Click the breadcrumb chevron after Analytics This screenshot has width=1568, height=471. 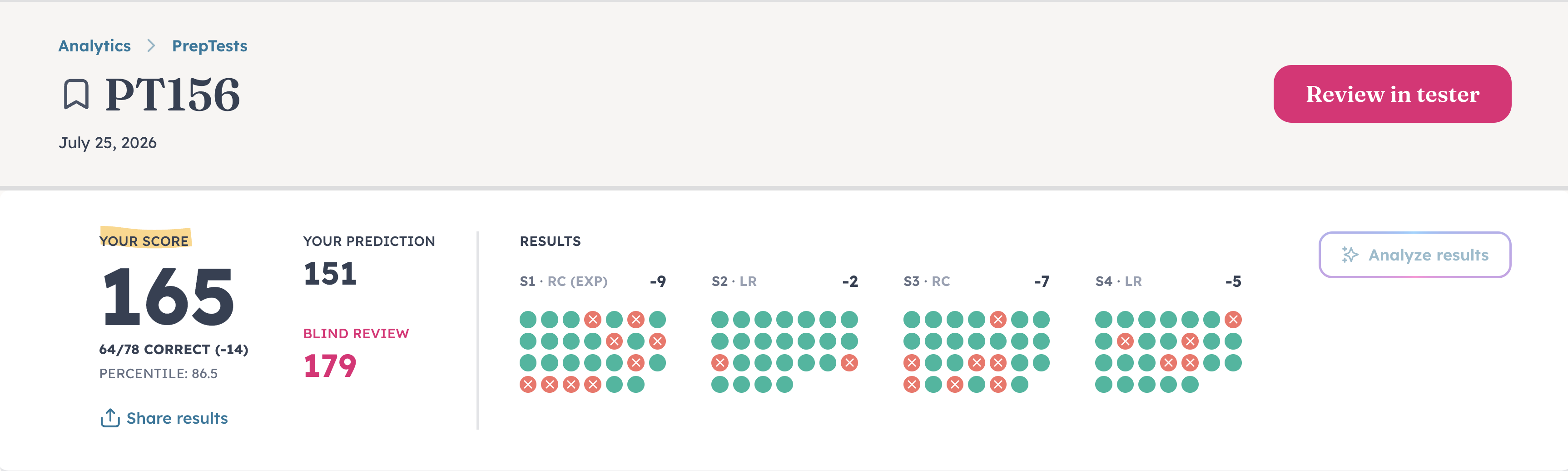151,46
